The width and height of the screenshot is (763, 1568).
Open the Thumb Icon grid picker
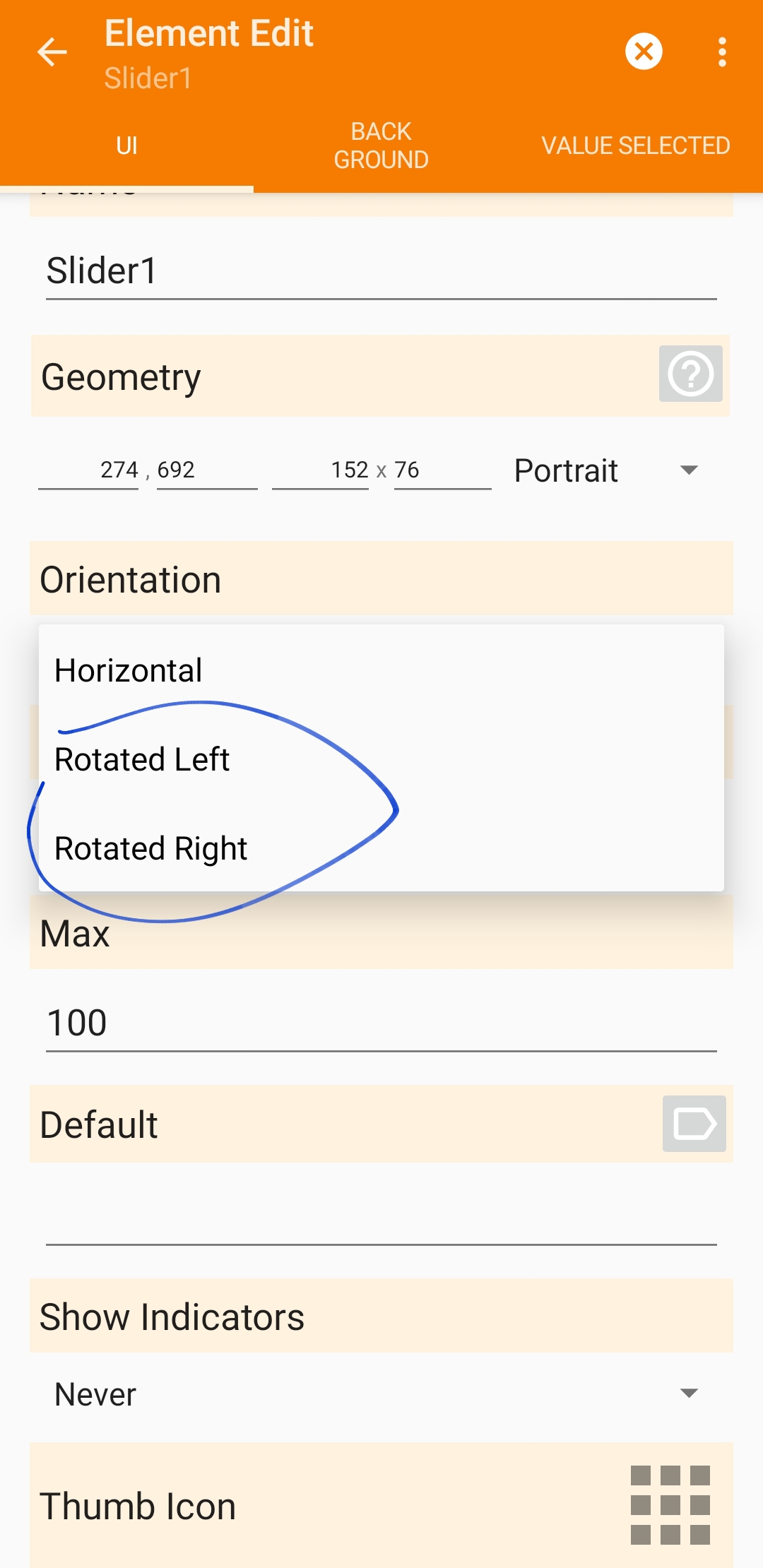(x=670, y=1505)
